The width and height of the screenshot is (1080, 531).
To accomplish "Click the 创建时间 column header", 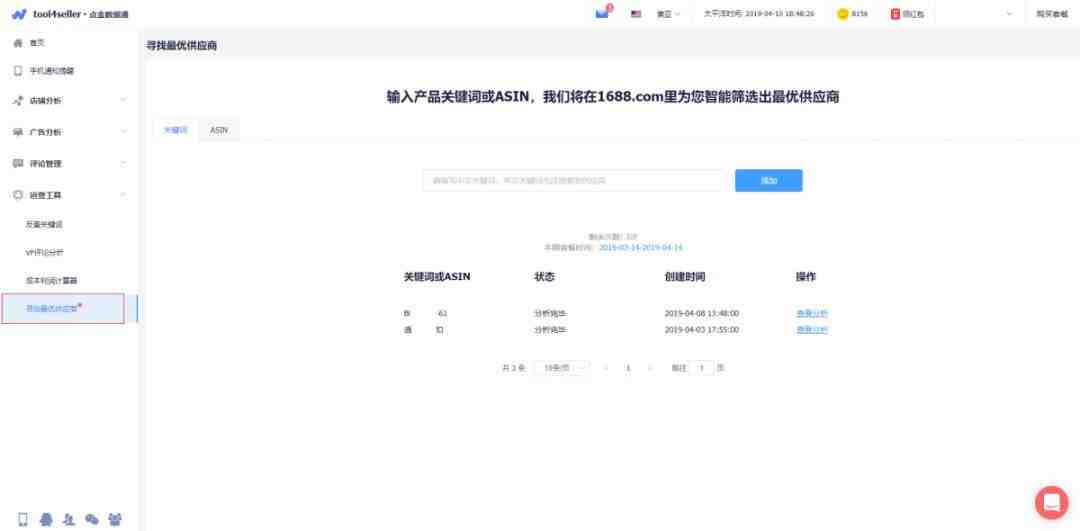I will pyautogui.click(x=685, y=277).
